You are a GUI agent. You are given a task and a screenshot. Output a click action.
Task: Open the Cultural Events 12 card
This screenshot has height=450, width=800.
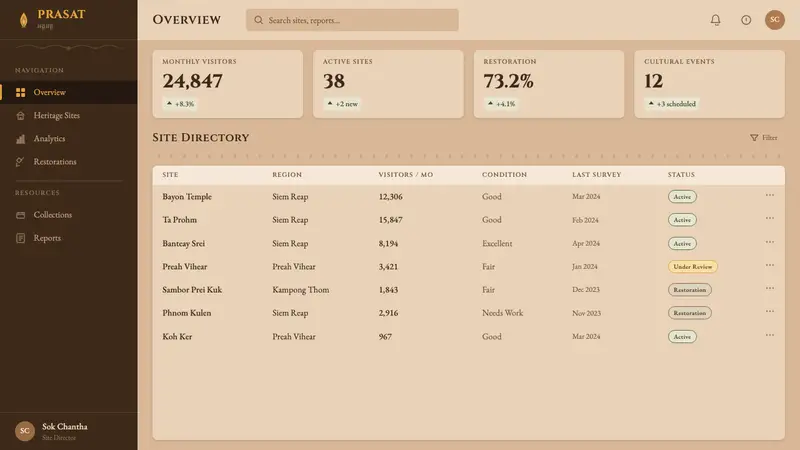point(710,84)
